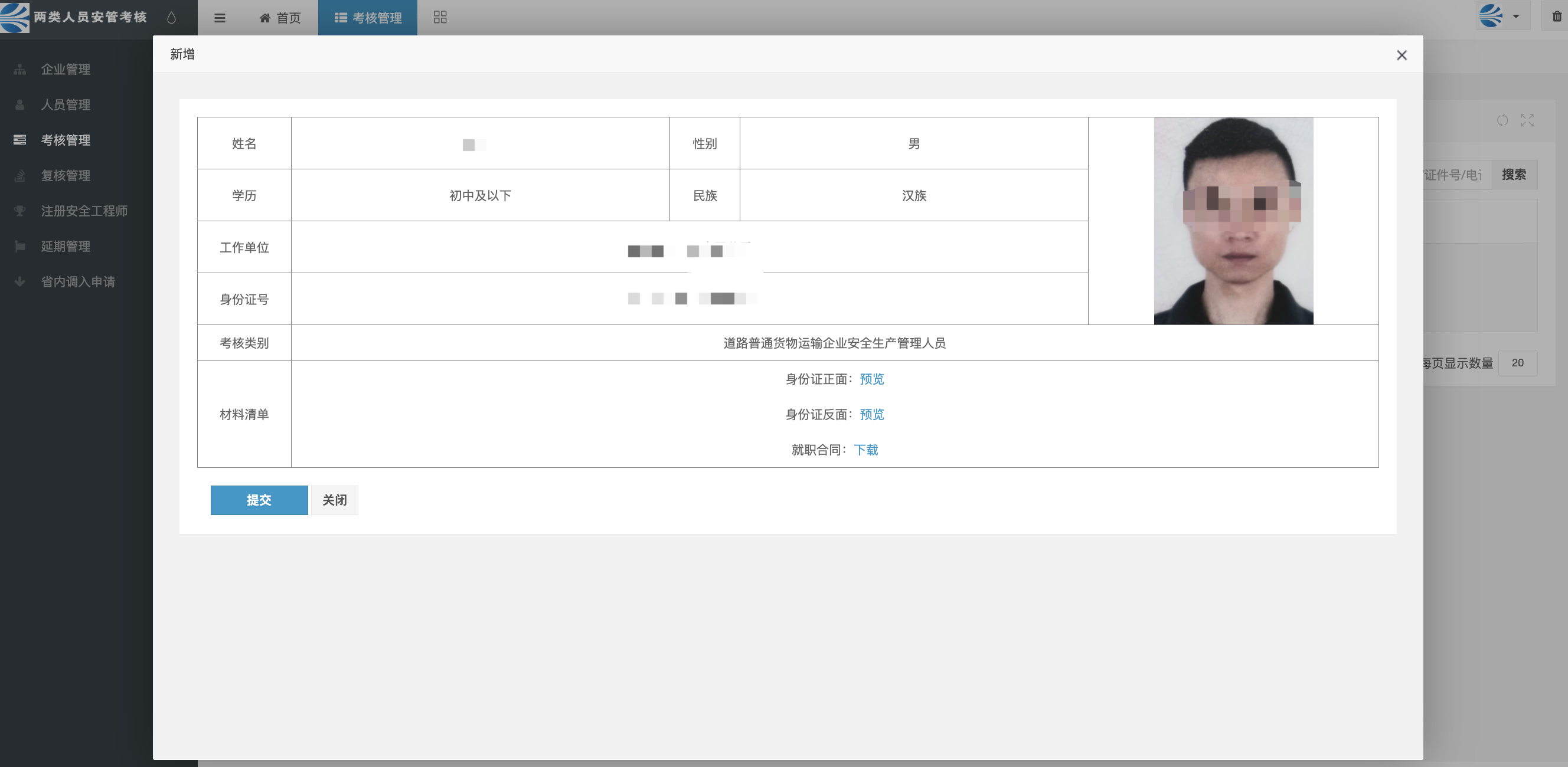The image size is (1568, 767).
Task: Click the 企业管理 sitemap icon
Action: pyautogui.click(x=20, y=70)
